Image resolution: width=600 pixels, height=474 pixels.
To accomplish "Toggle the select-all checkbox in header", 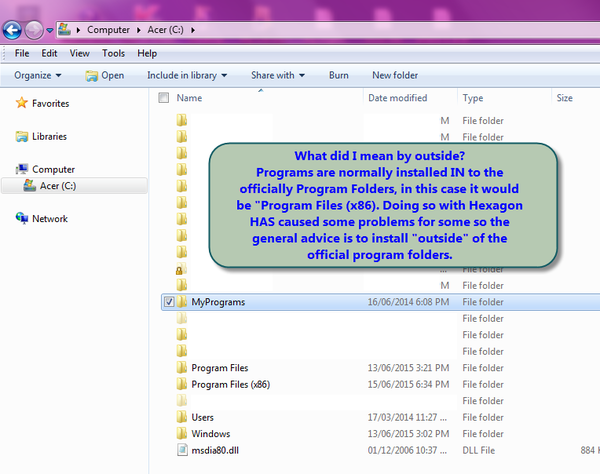I will 164,98.
